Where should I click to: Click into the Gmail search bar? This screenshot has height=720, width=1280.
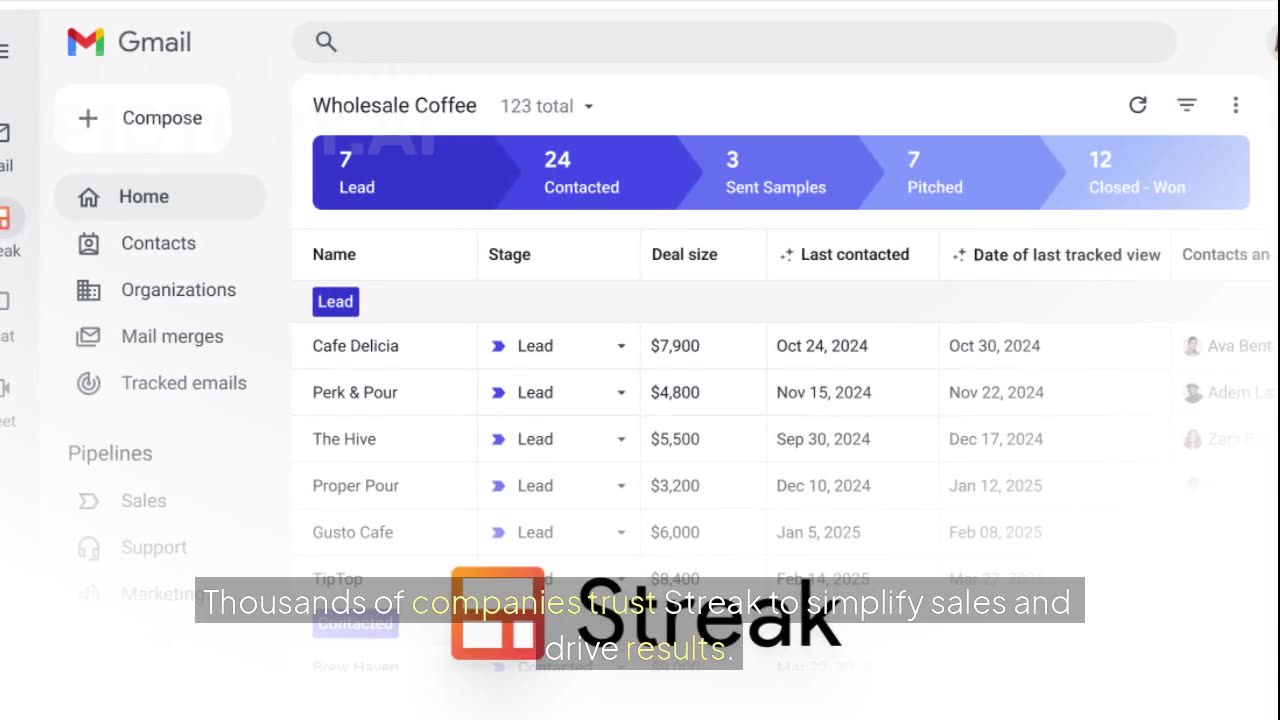click(734, 42)
